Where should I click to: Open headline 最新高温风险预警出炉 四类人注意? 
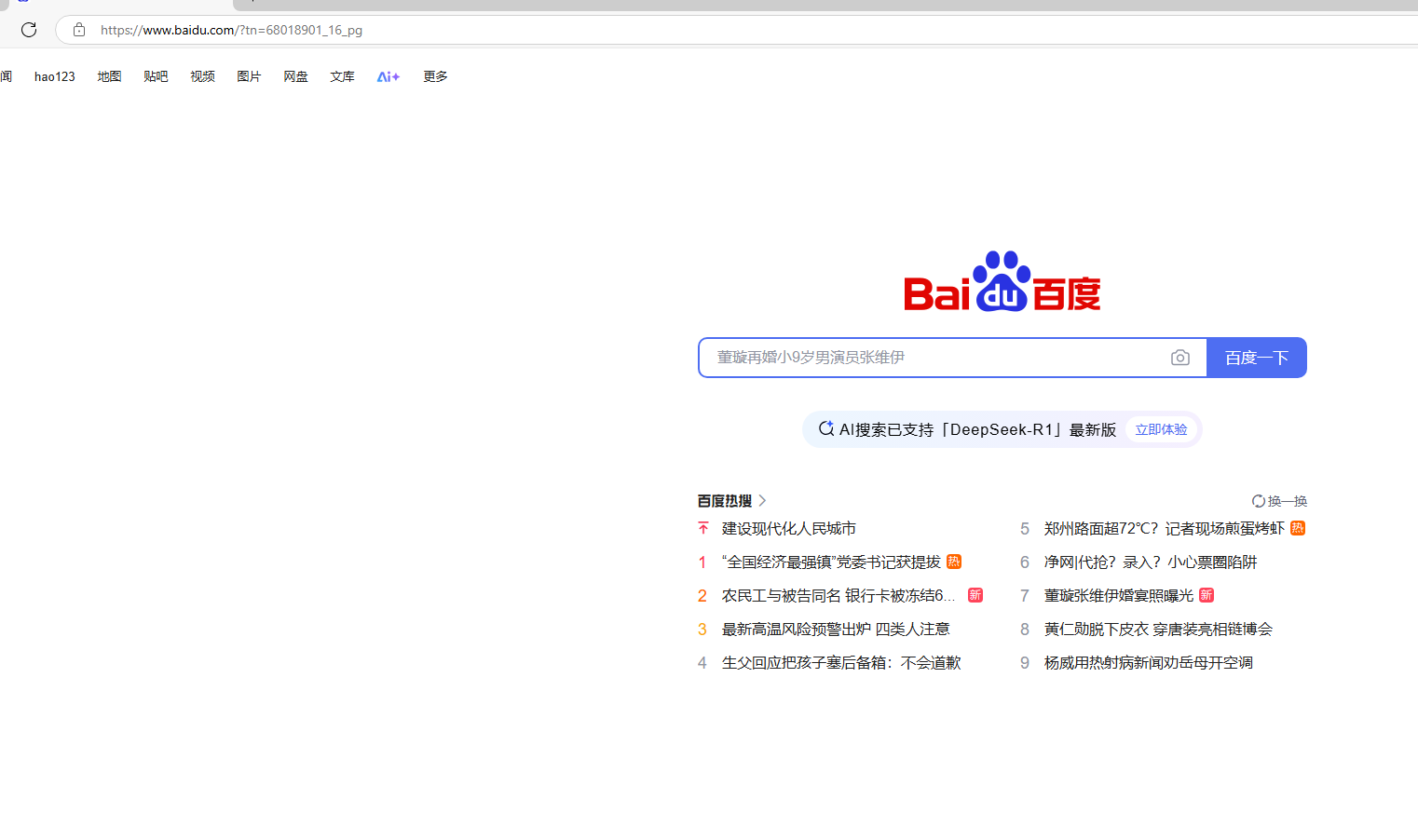[836, 629]
